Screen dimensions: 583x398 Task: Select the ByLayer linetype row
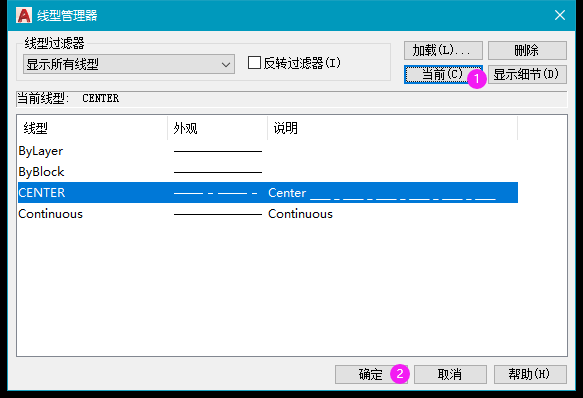click(268, 151)
